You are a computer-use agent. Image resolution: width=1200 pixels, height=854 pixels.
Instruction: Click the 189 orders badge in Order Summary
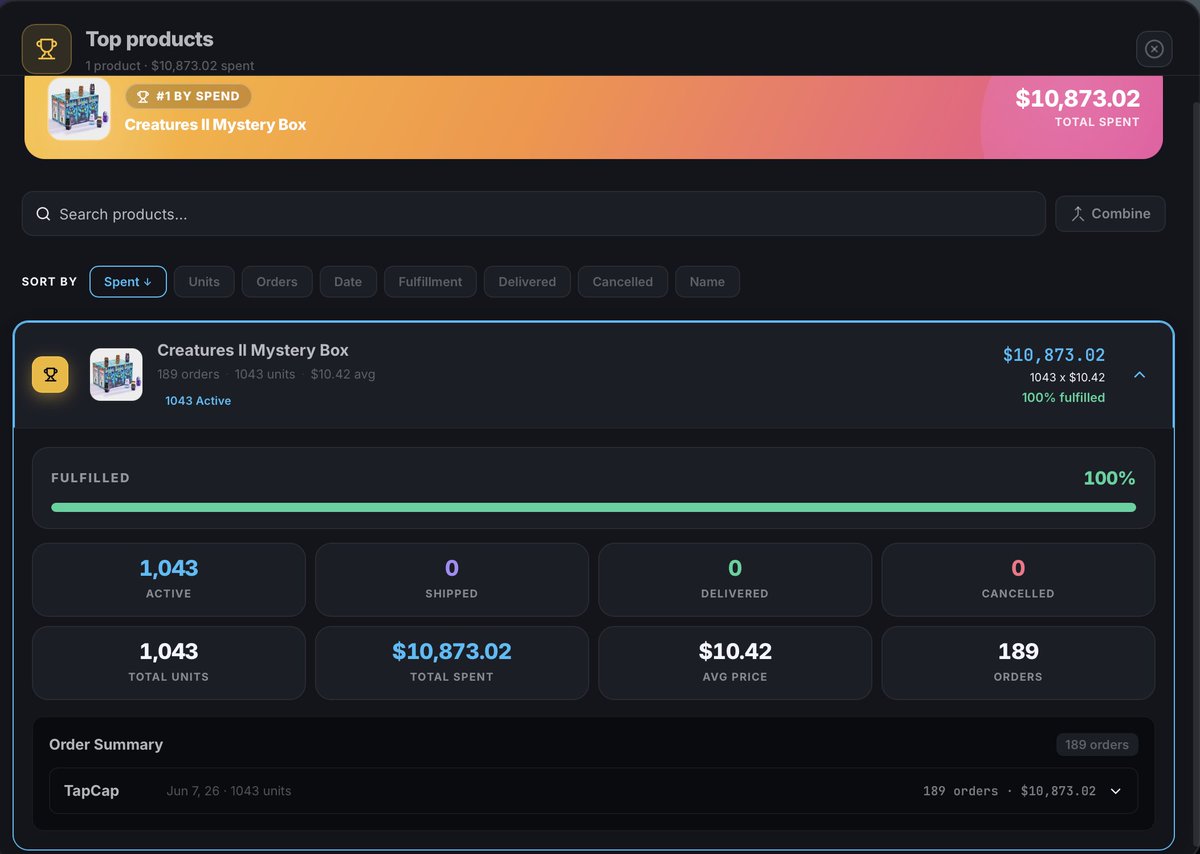point(1097,745)
